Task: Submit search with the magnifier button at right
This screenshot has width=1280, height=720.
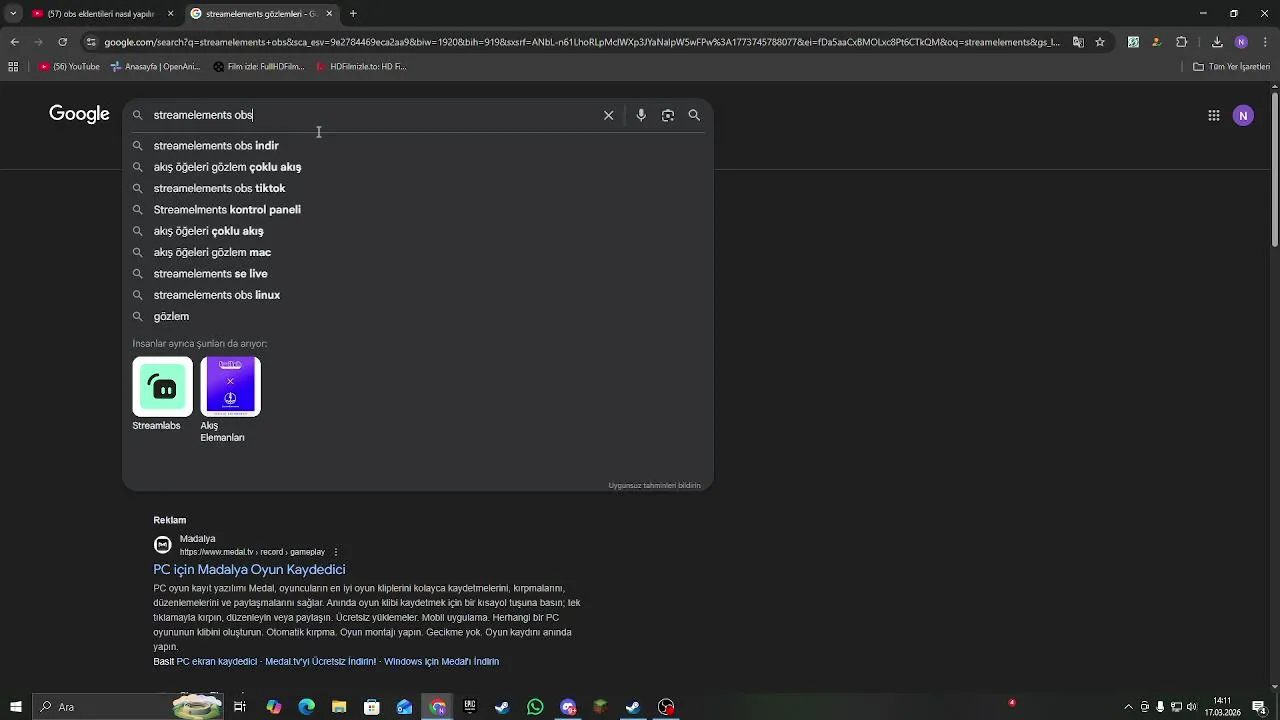Action: 694,115
